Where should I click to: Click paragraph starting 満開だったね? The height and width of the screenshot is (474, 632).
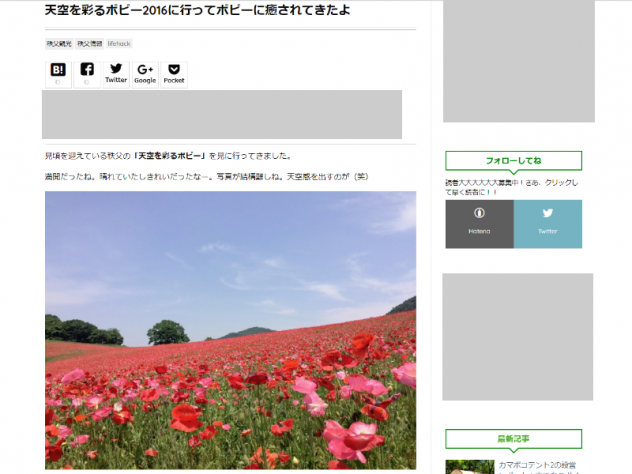tap(206, 177)
